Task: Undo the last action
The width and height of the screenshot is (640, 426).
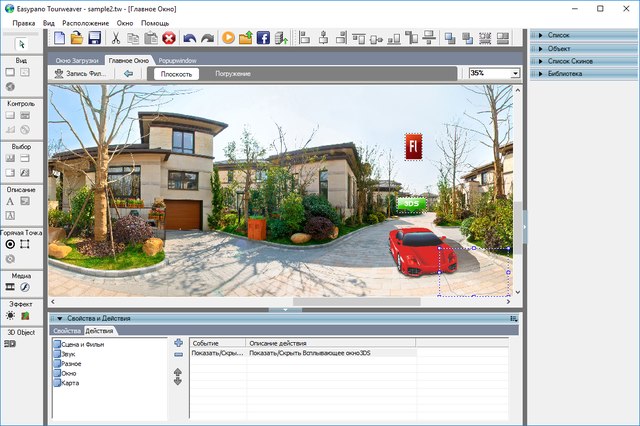Action: (190, 38)
